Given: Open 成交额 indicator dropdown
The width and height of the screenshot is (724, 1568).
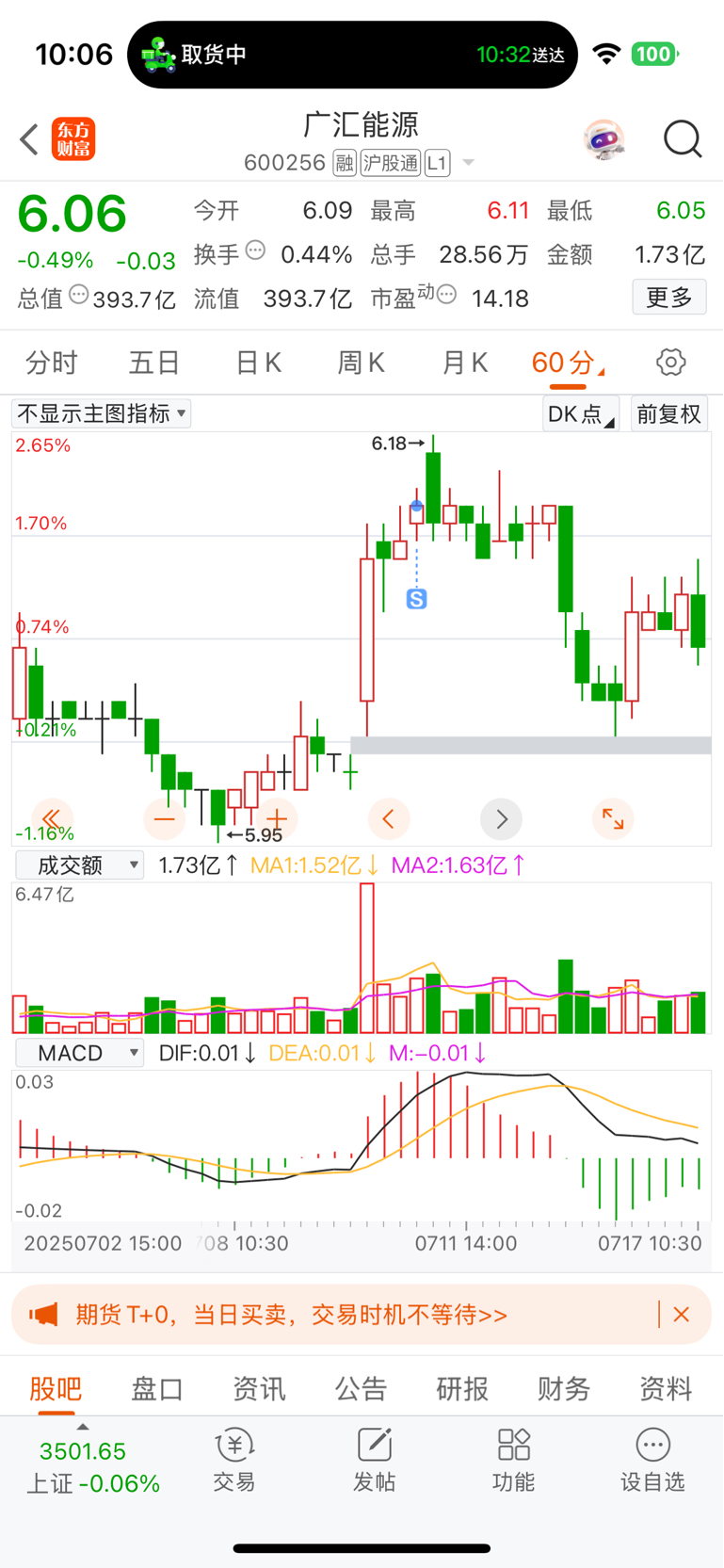Looking at the screenshot, I should click(x=79, y=865).
